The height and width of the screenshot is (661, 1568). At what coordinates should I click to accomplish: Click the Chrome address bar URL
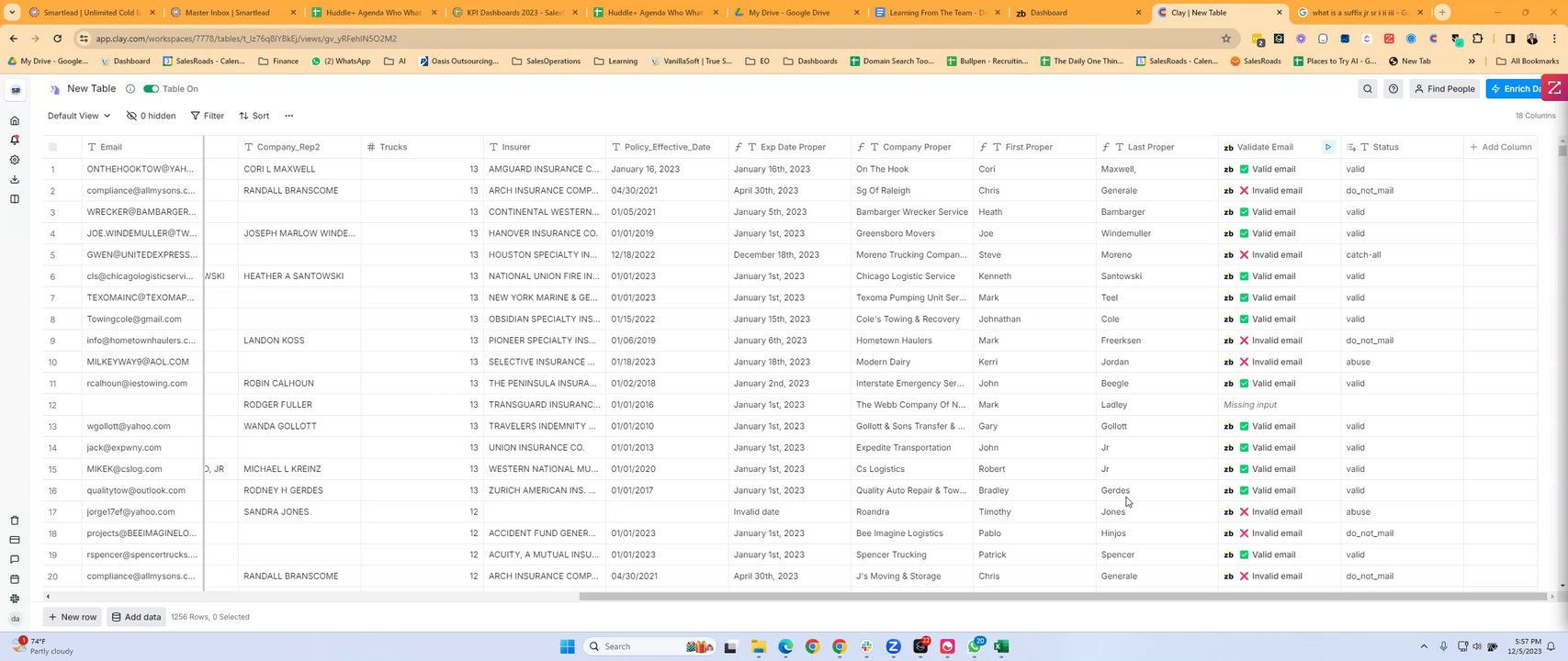point(246,39)
